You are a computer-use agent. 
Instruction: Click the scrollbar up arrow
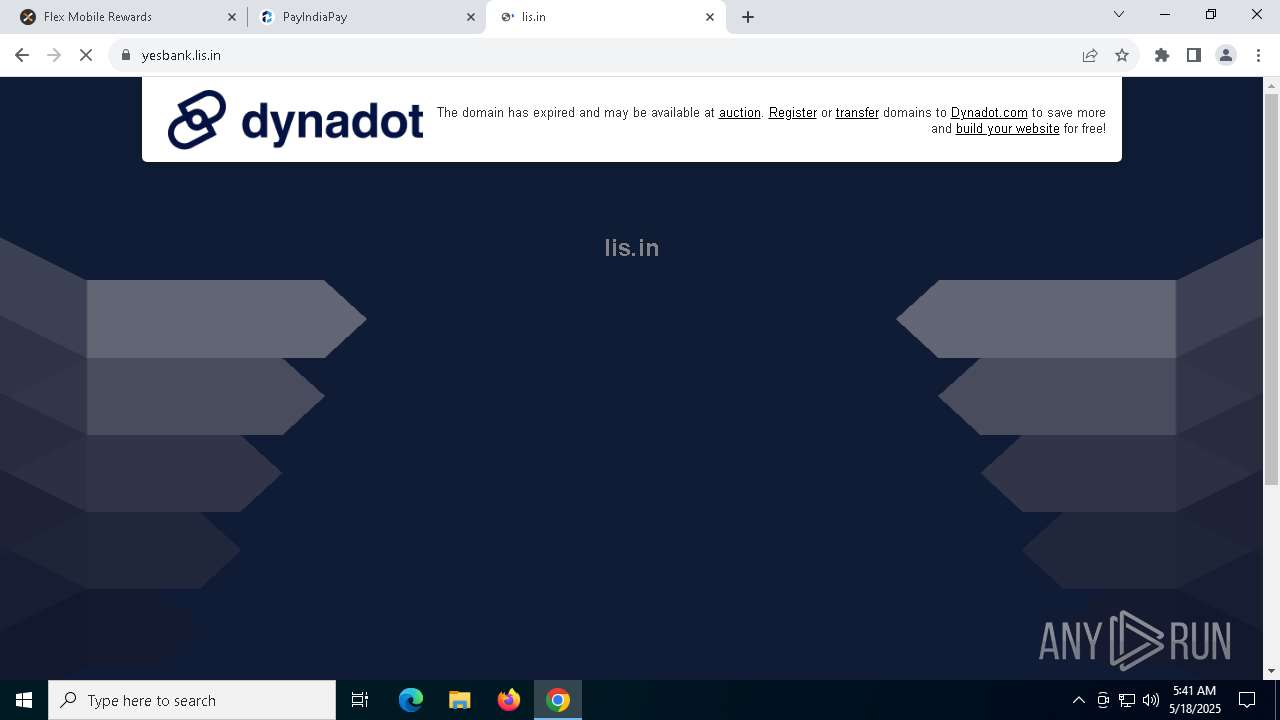coord(1271,86)
